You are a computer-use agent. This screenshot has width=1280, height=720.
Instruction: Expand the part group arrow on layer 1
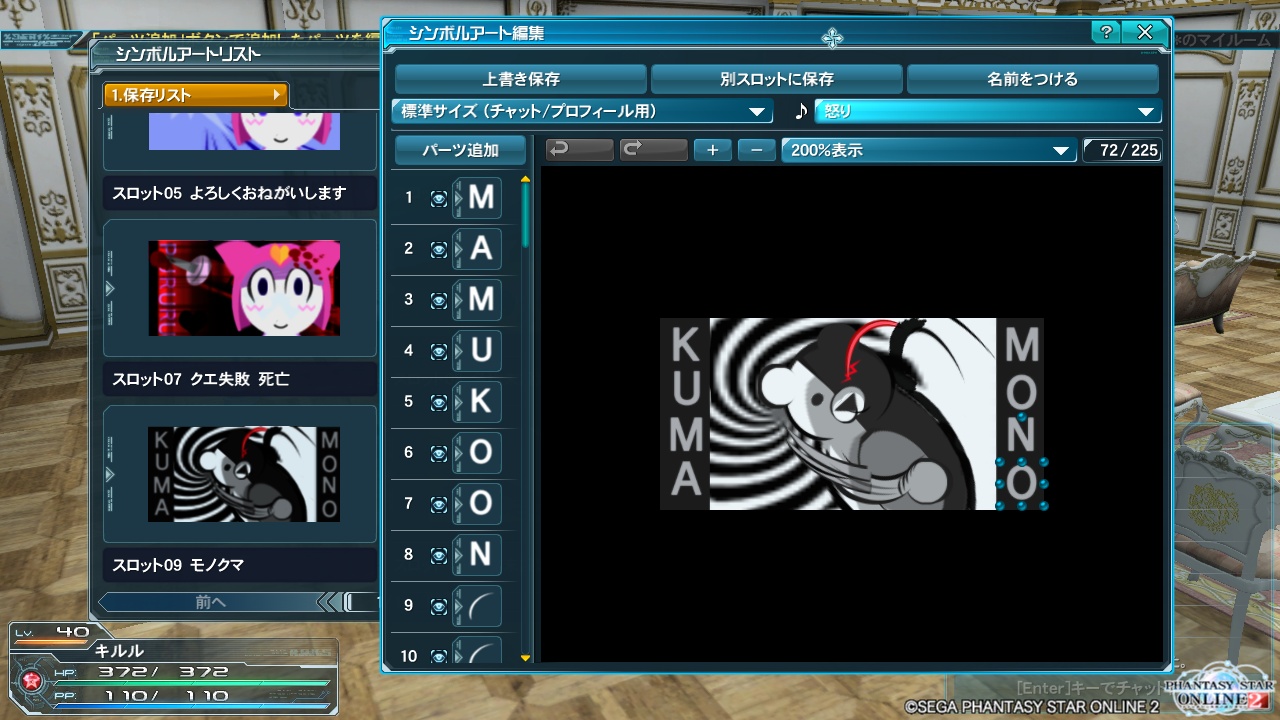pos(457,198)
